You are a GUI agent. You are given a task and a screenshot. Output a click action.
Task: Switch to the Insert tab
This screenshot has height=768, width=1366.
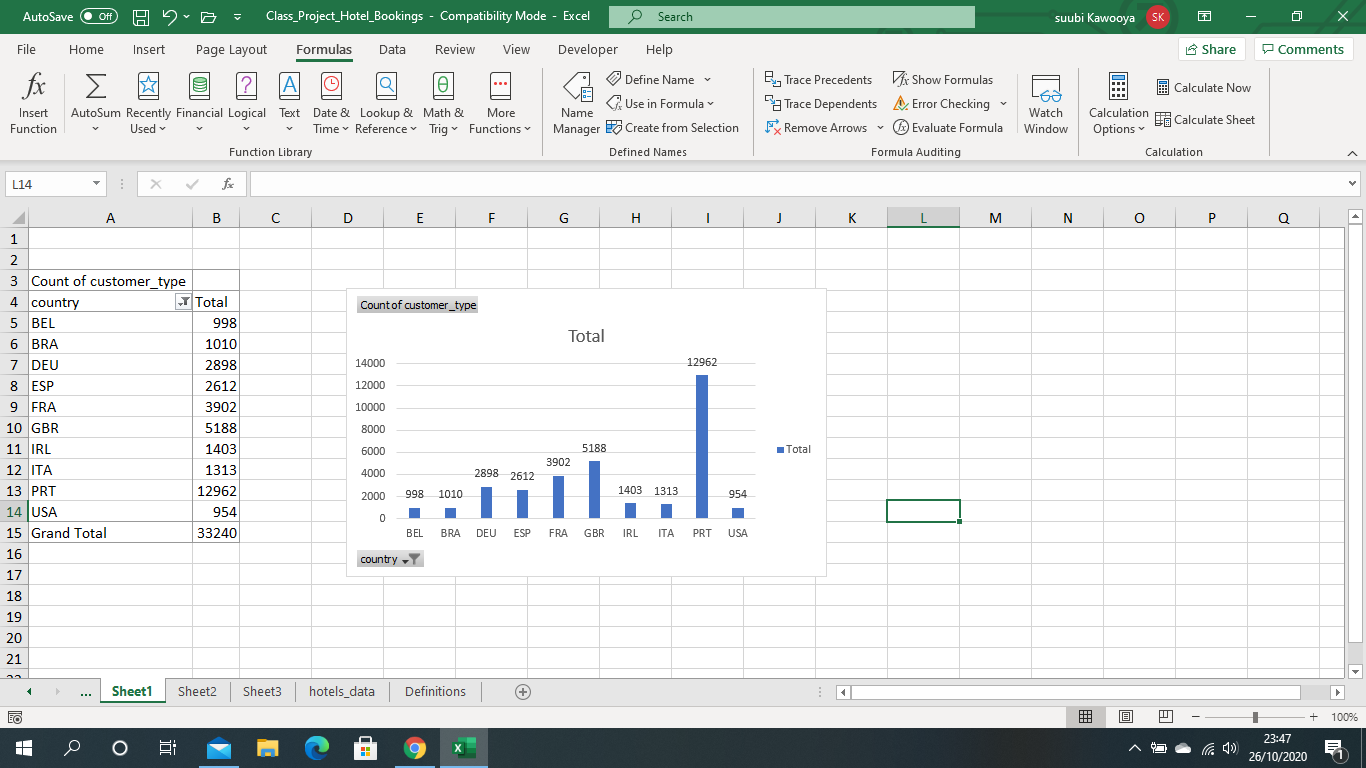tap(149, 50)
